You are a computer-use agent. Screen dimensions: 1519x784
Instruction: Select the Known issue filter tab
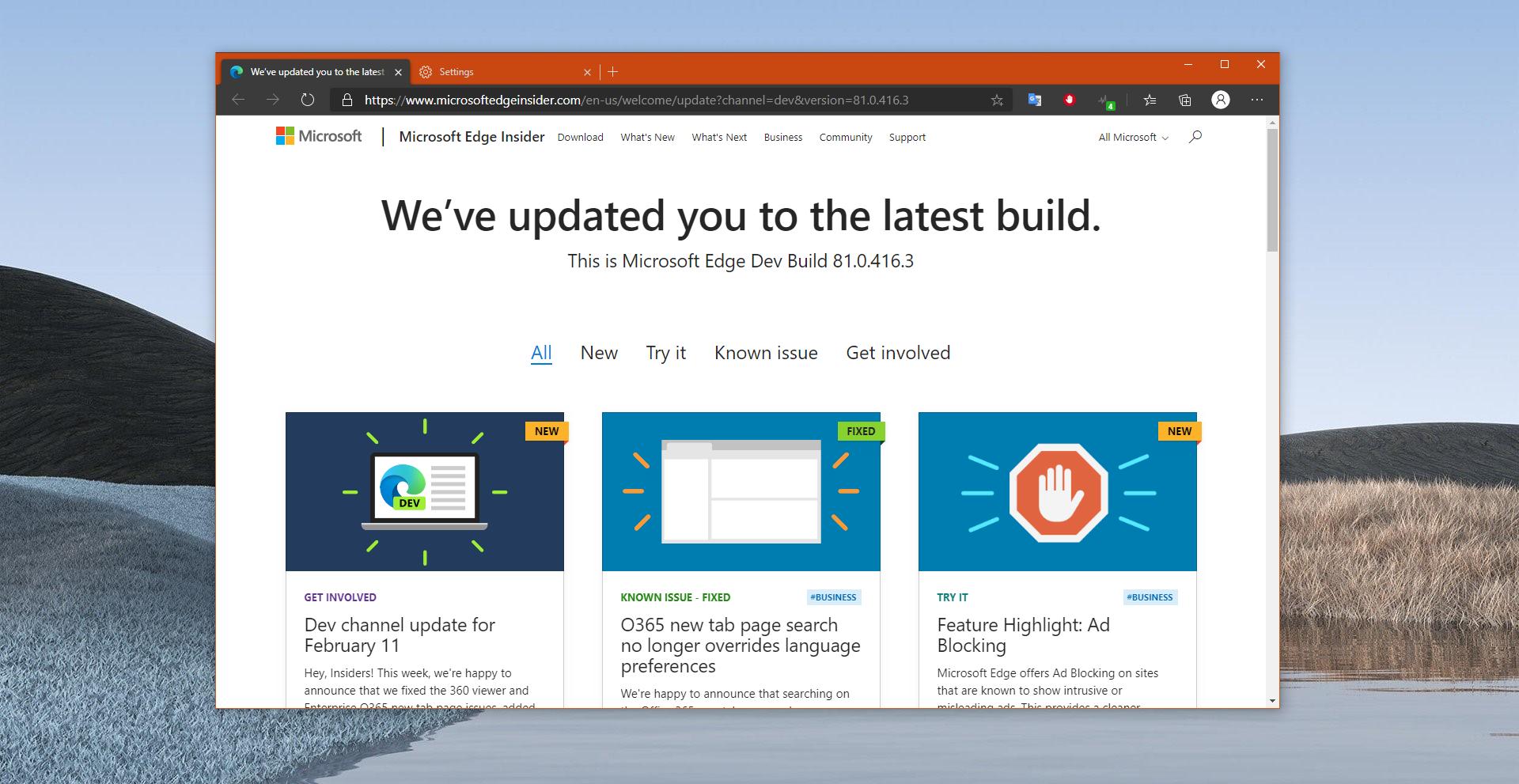pyautogui.click(x=766, y=353)
